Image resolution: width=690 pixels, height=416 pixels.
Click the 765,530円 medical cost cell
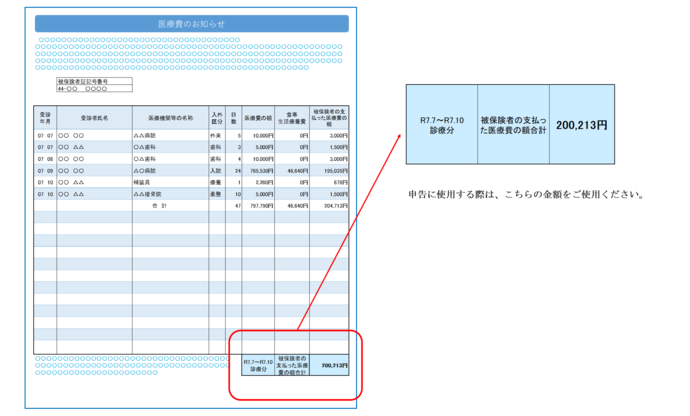pos(259,171)
